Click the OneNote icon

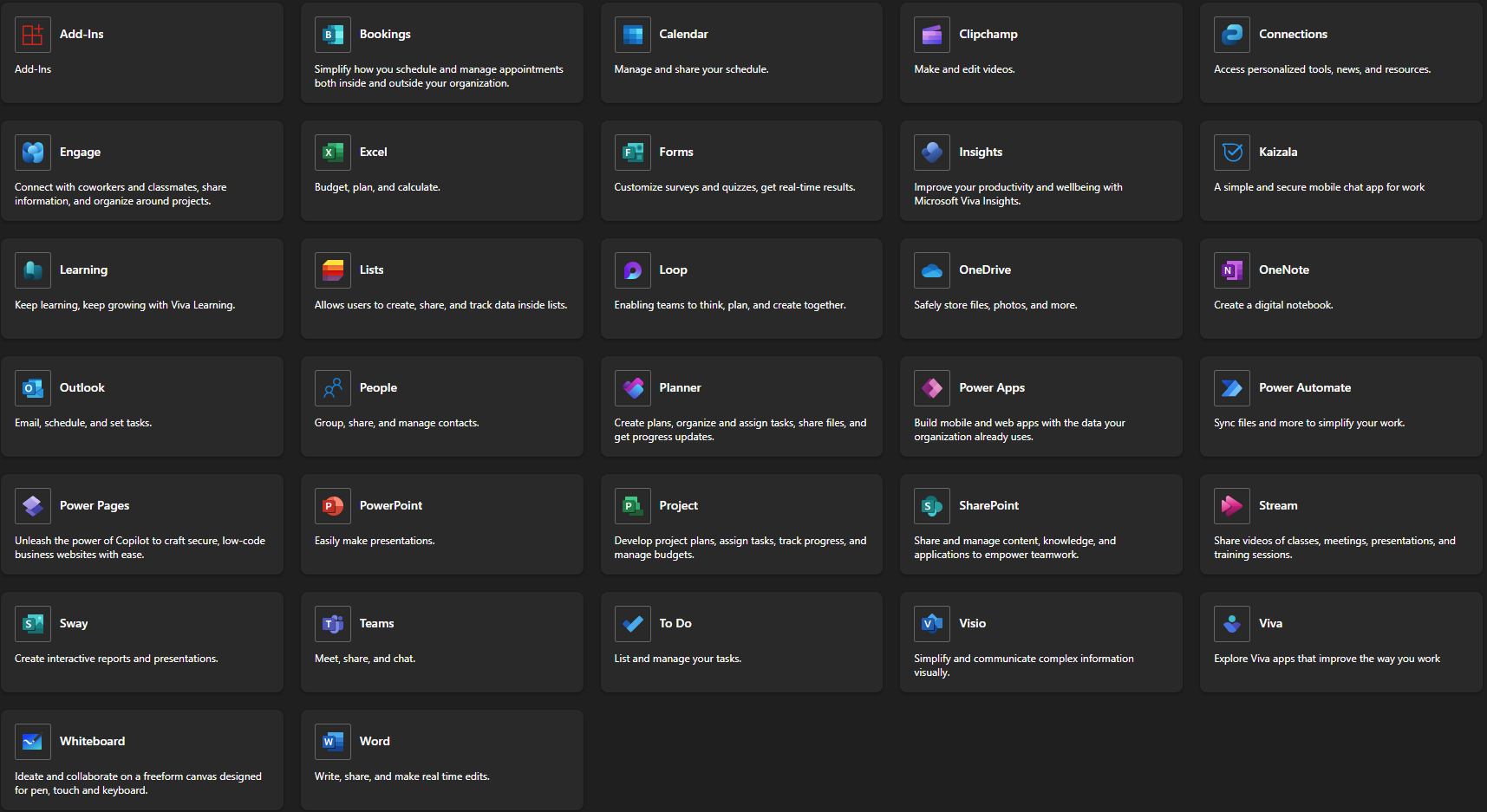coord(1231,270)
